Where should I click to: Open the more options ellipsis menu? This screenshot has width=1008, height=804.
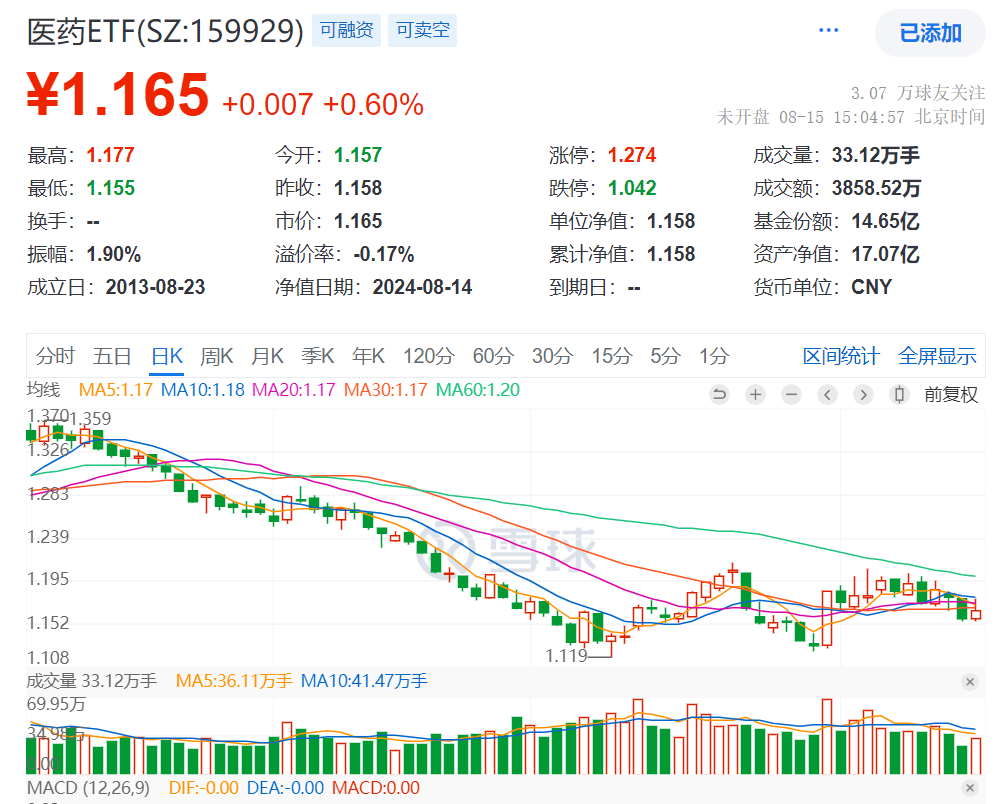[x=828, y=30]
